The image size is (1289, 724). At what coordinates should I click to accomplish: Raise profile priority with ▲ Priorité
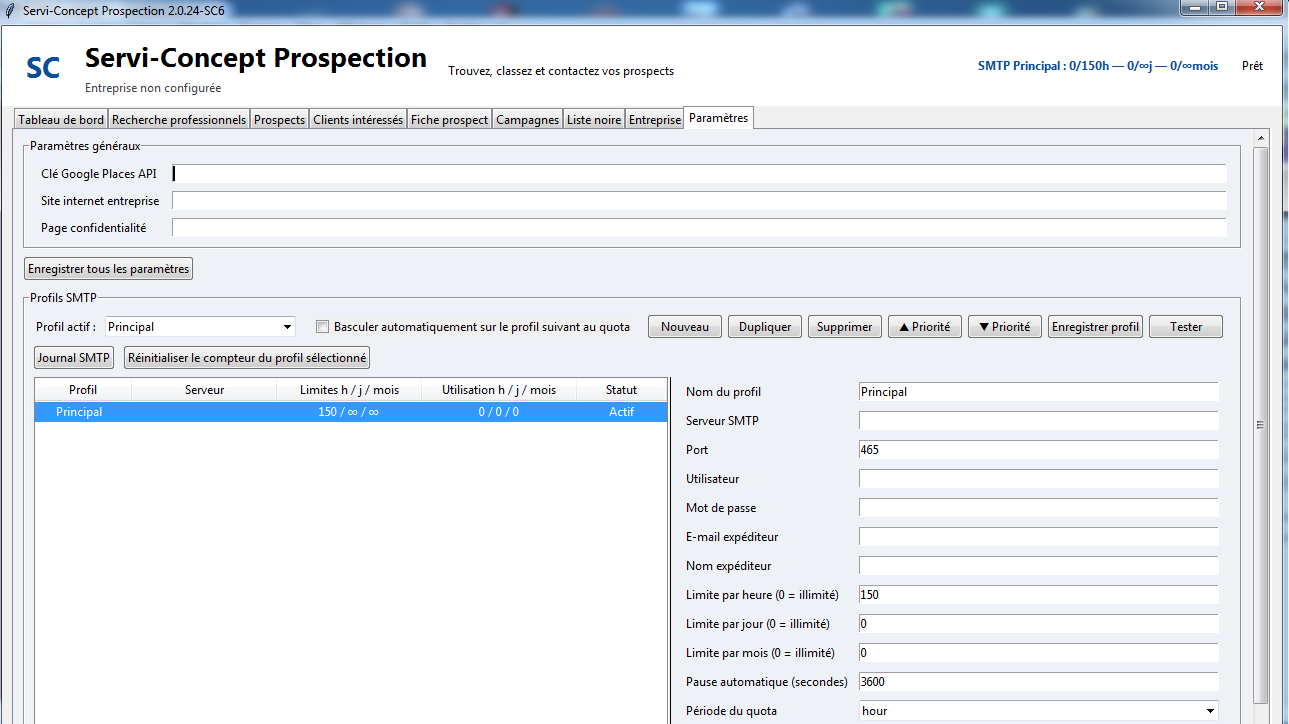(925, 327)
